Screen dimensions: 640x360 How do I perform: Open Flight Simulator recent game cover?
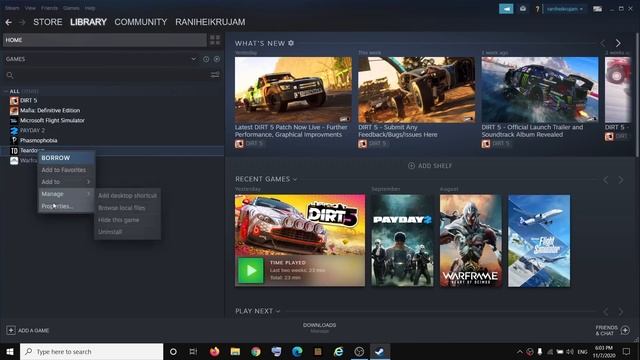pyautogui.click(x=539, y=241)
